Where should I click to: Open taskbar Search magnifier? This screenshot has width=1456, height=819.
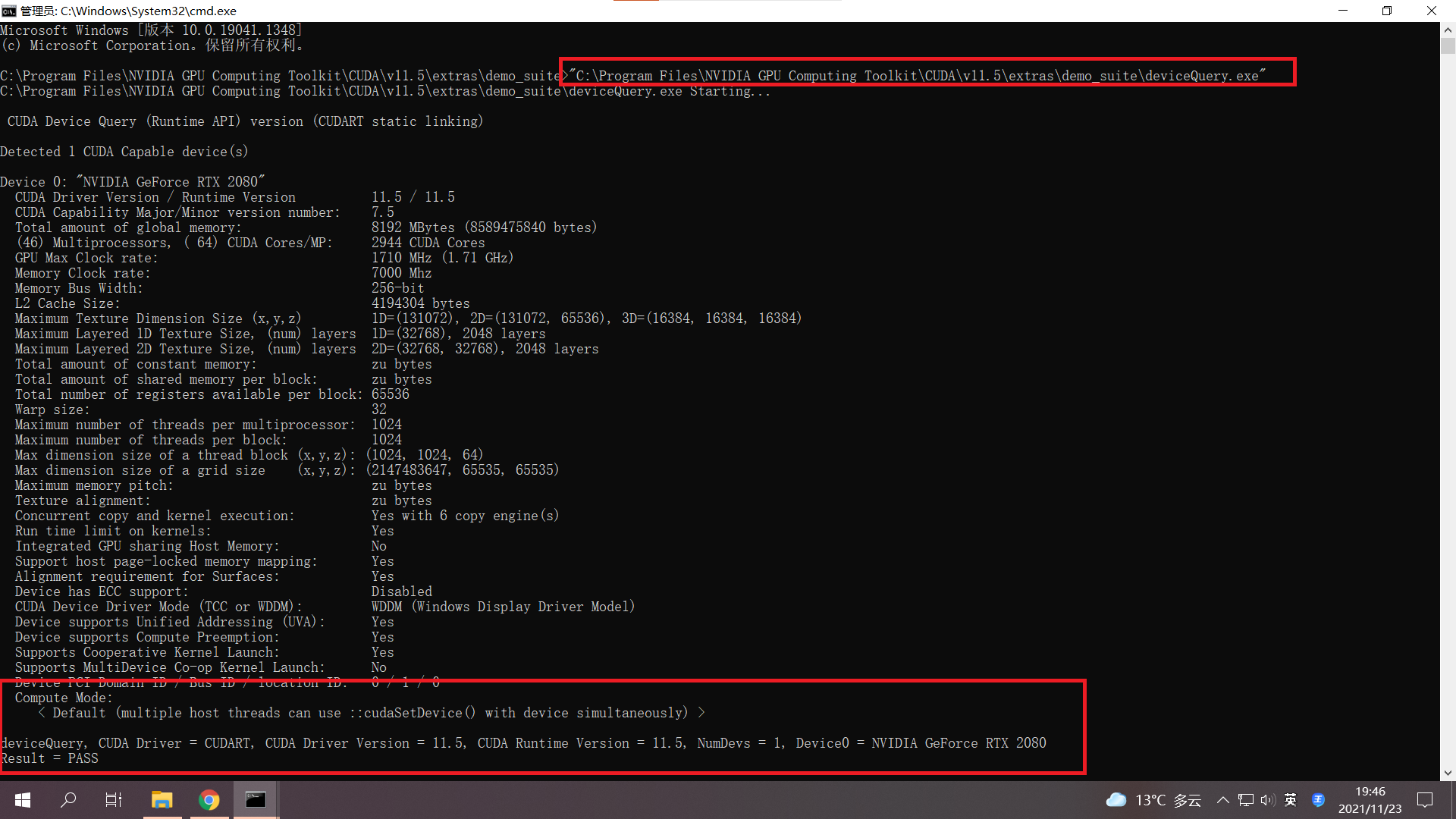68,800
